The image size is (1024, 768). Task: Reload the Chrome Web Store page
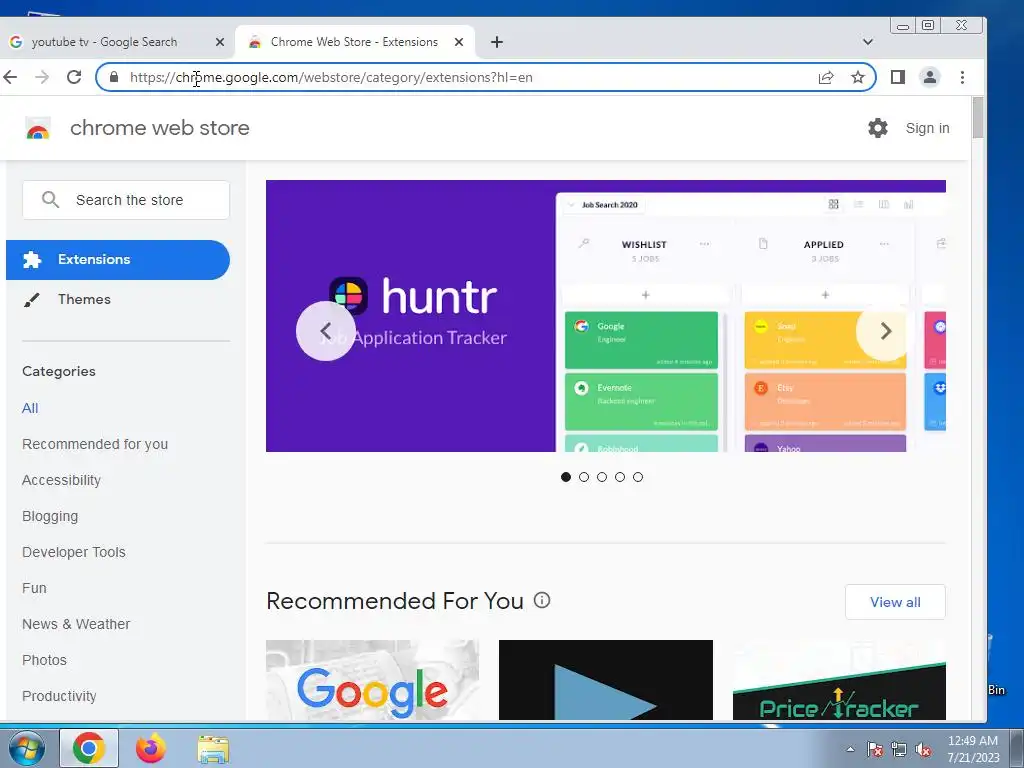tap(74, 77)
